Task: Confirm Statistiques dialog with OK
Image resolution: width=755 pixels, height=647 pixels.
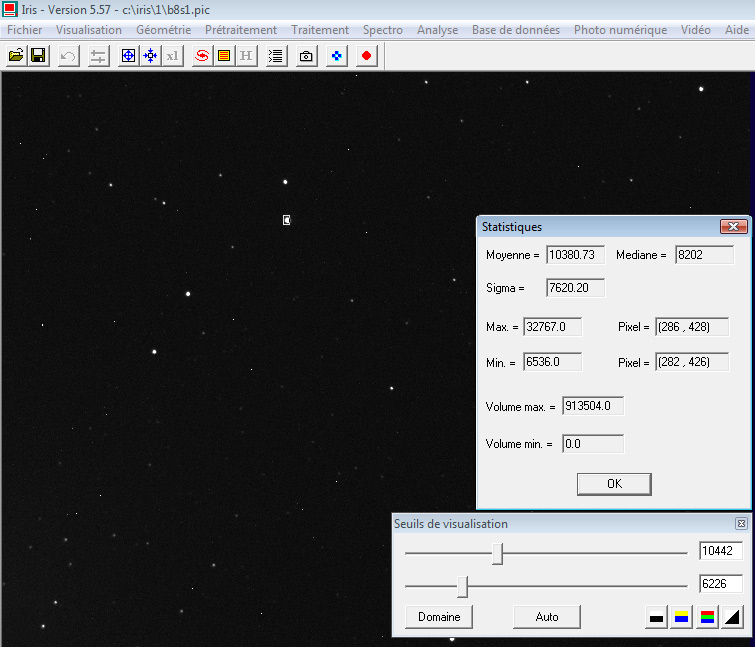Action: [x=614, y=484]
